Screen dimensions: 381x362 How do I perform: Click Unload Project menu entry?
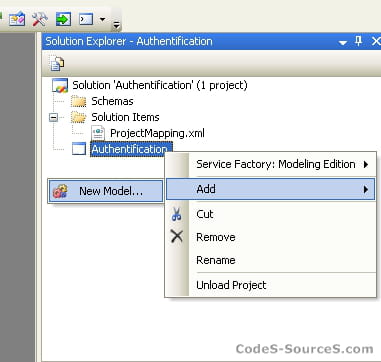pos(231,285)
